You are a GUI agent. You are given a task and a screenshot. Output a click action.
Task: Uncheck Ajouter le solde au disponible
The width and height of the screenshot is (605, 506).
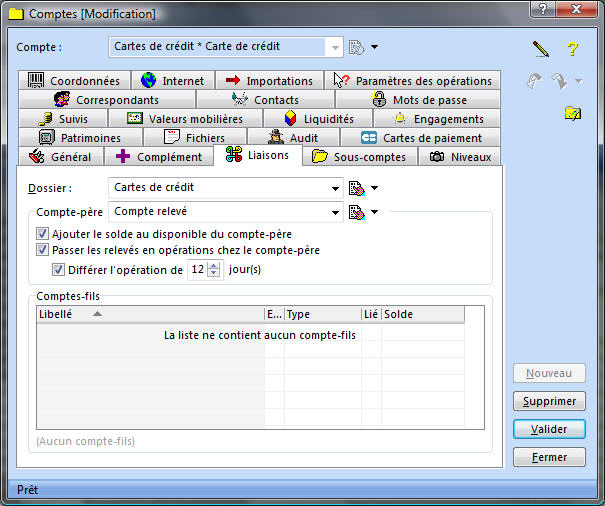pyautogui.click(x=43, y=234)
